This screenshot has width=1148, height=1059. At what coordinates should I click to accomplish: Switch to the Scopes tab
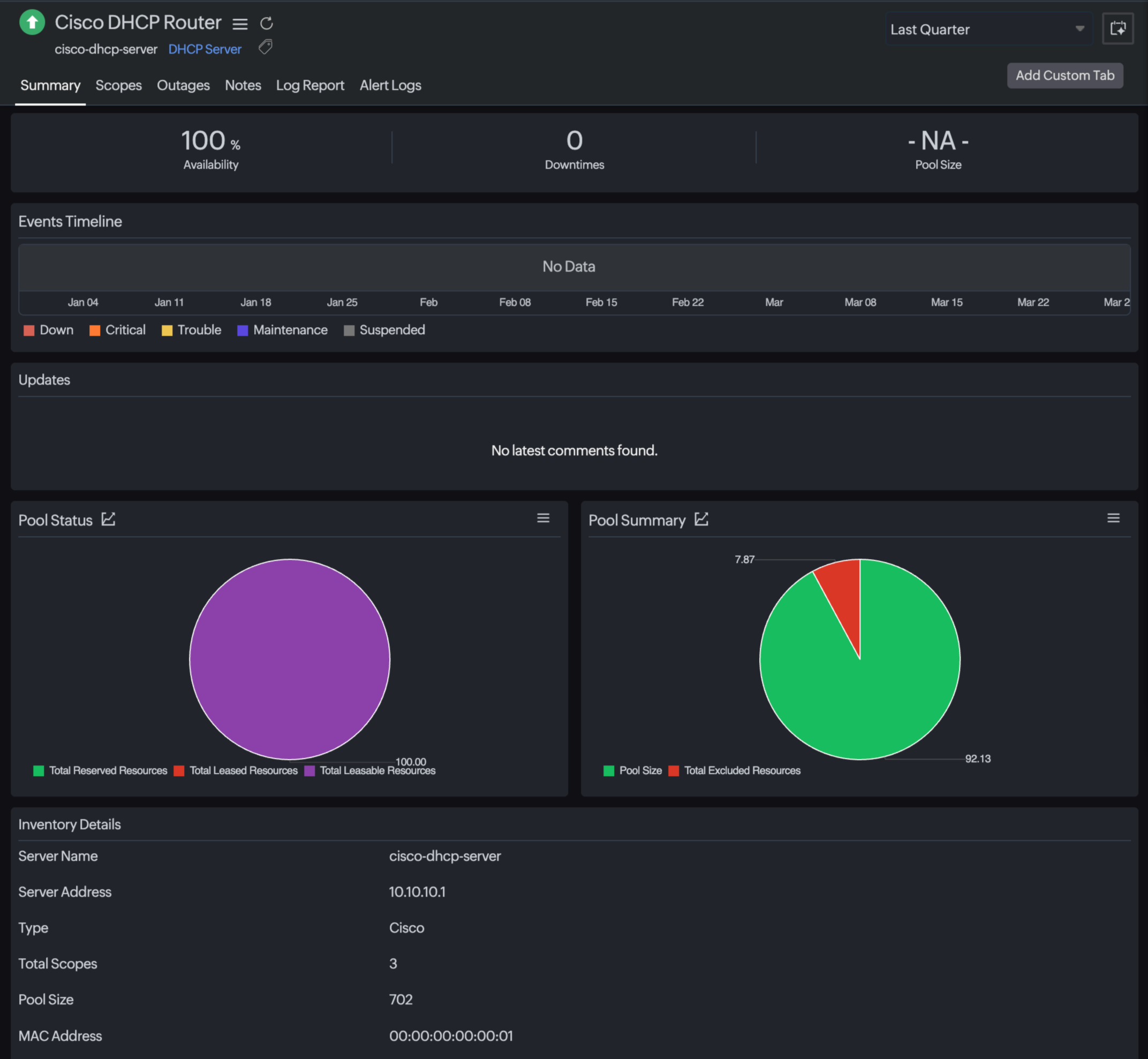coord(118,85)
